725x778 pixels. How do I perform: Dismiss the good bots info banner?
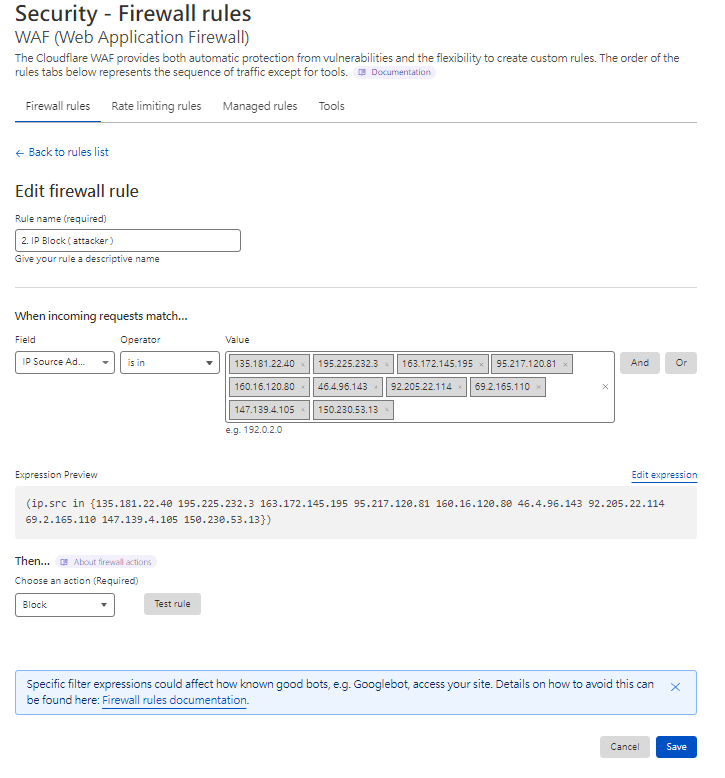pyautogui.click(x=675, y=687)
